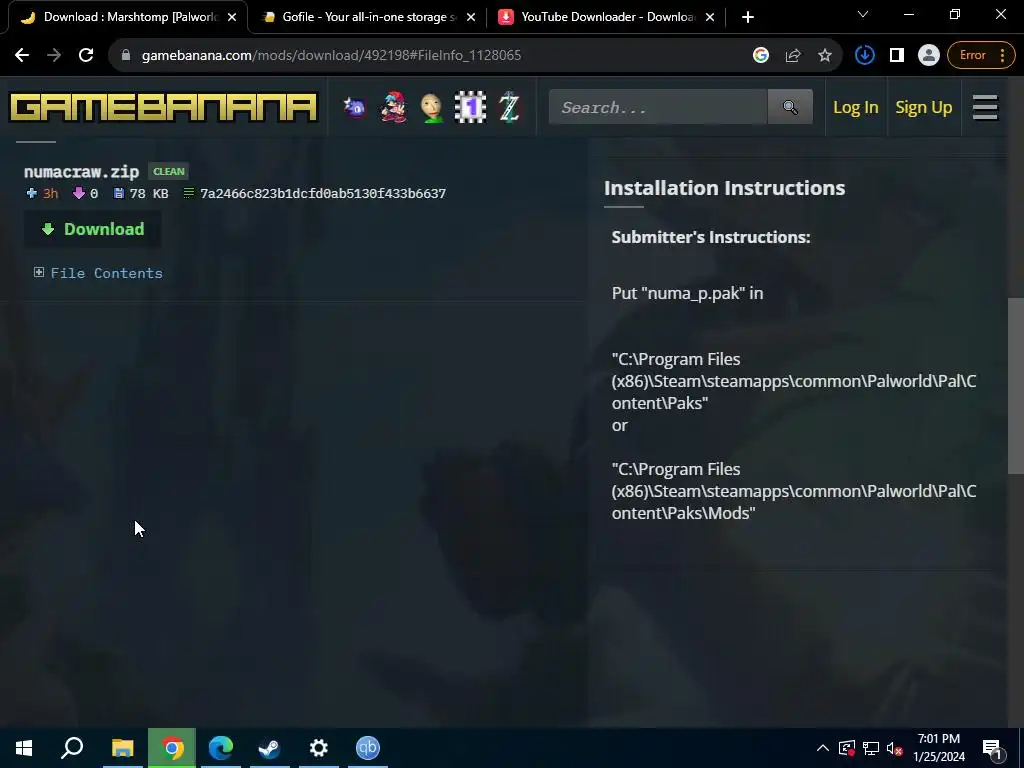Click the 78 KB file size

coord(149,194)
